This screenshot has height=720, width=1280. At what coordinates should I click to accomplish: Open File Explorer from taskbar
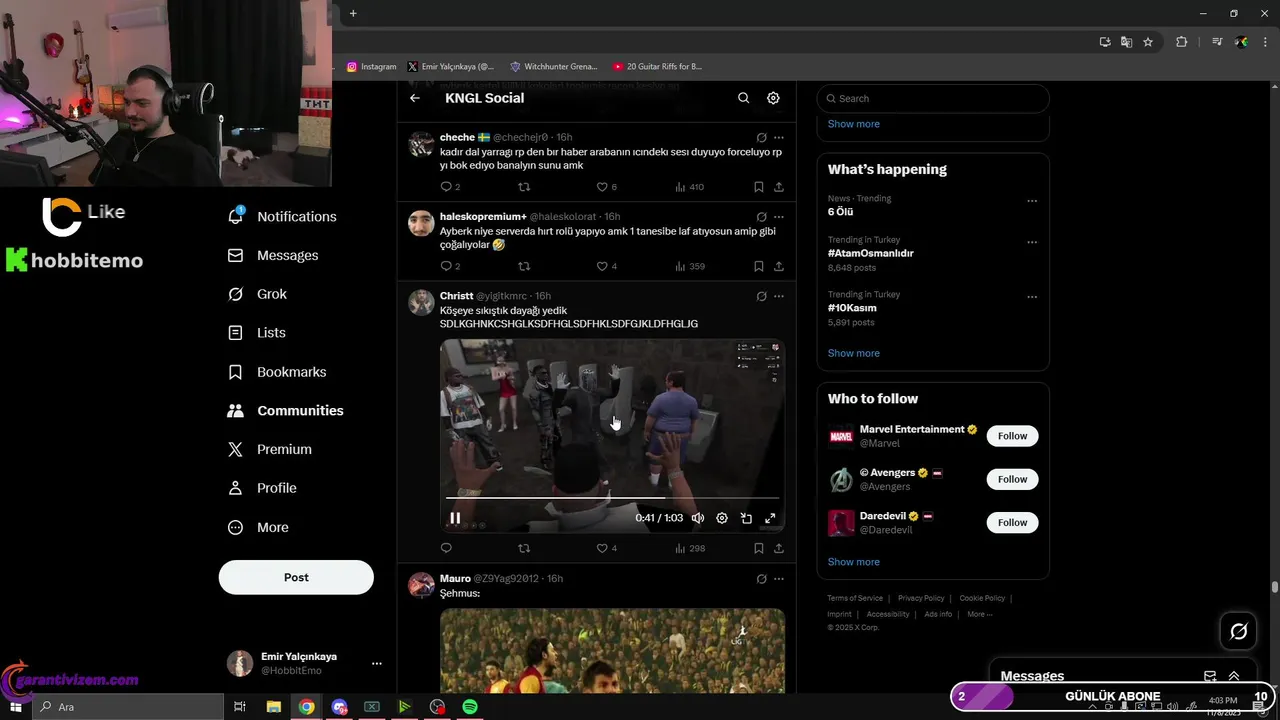[273, 707]
